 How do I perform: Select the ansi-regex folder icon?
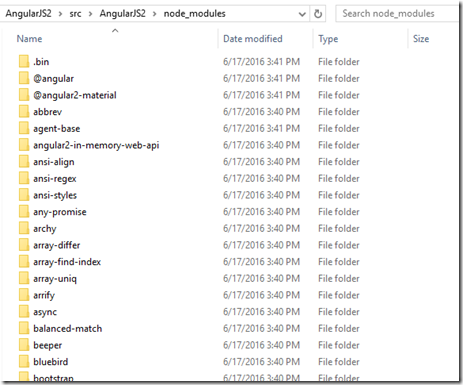pyautogui.click(x=24, y=178)
